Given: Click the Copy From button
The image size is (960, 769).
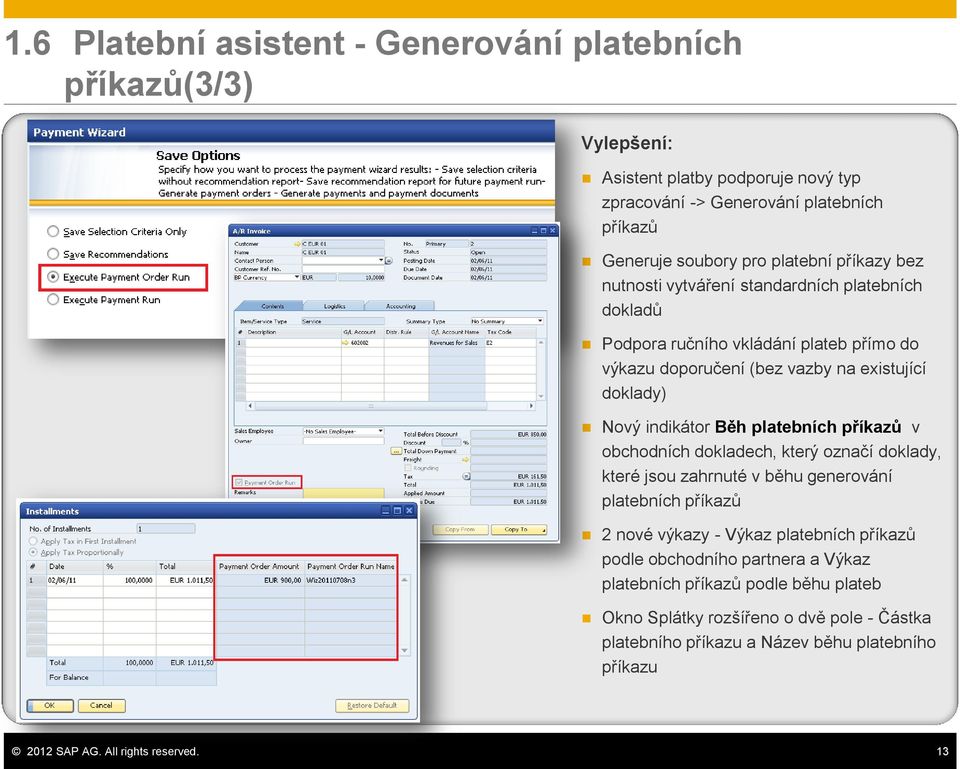Looking at the screenshot, I should (x=460, y=530).
